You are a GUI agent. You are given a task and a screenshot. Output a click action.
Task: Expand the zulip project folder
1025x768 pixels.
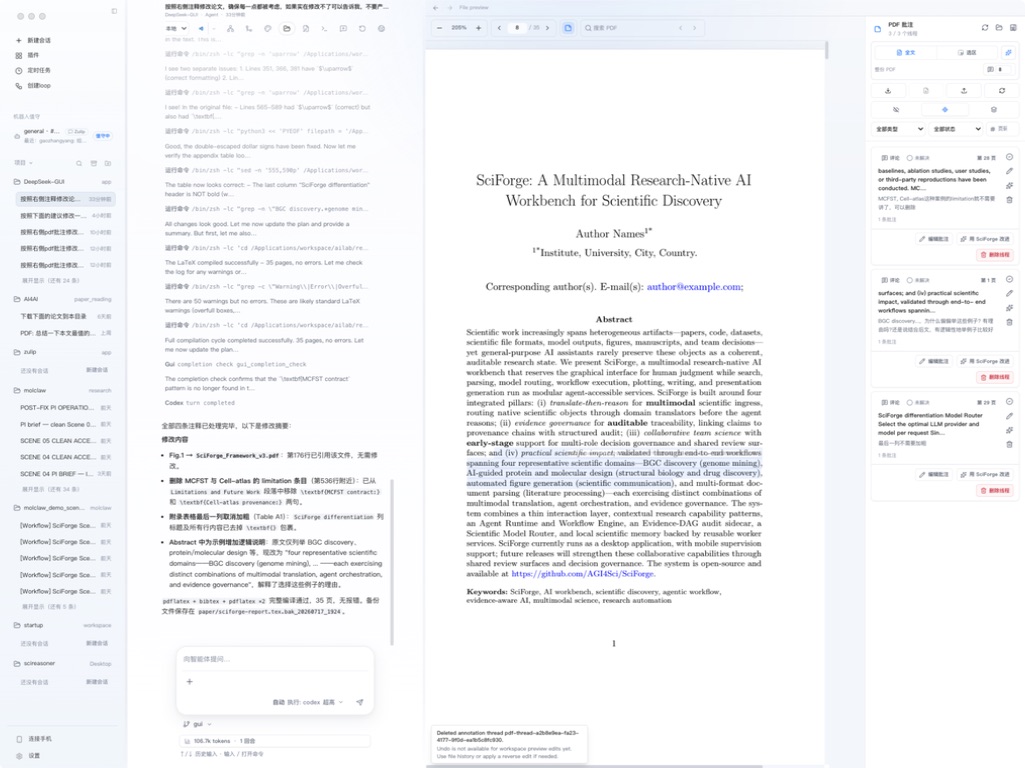63,352
